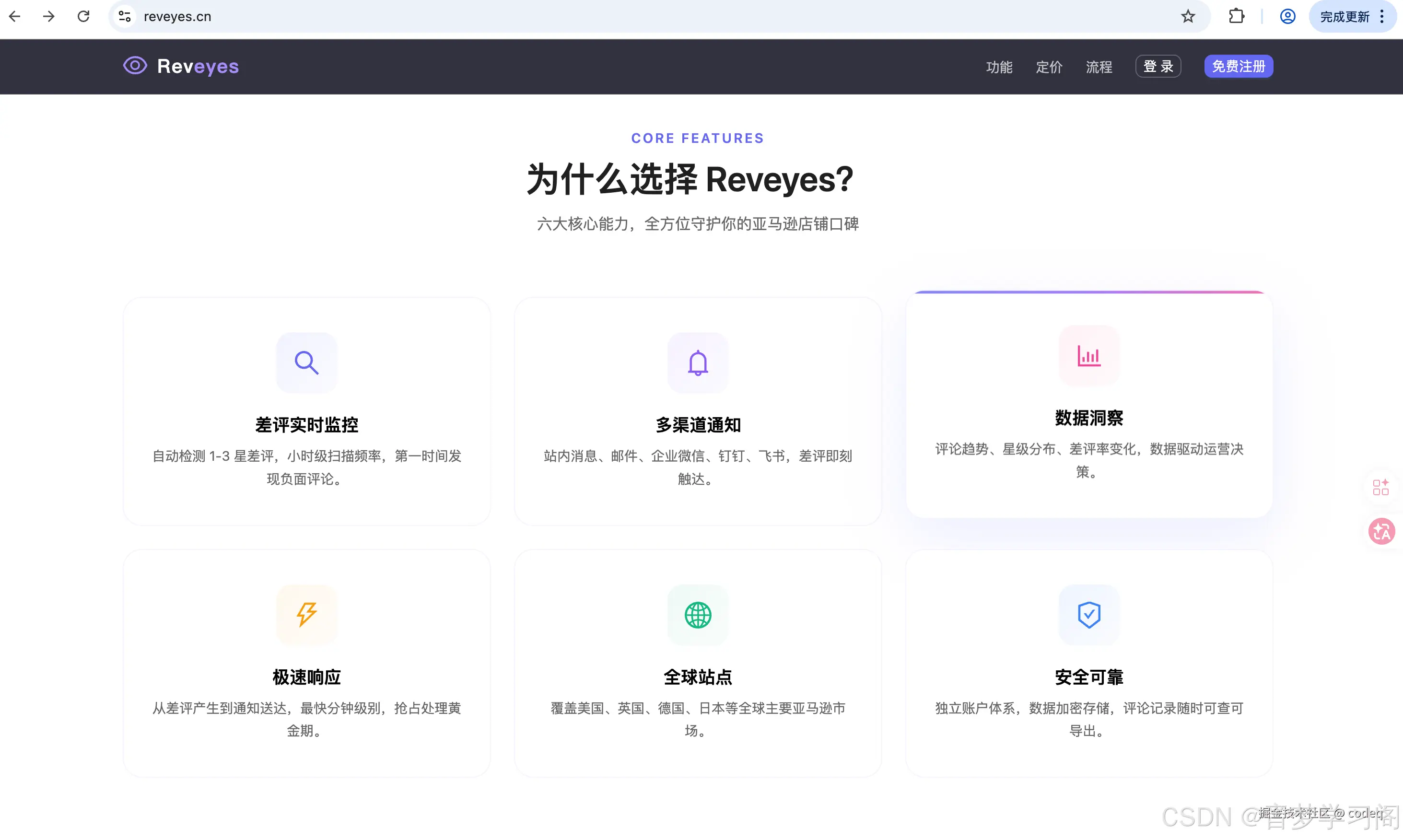Click the Reveyes eye logo
Screen dimensions: 1403x840
point(135,66)
